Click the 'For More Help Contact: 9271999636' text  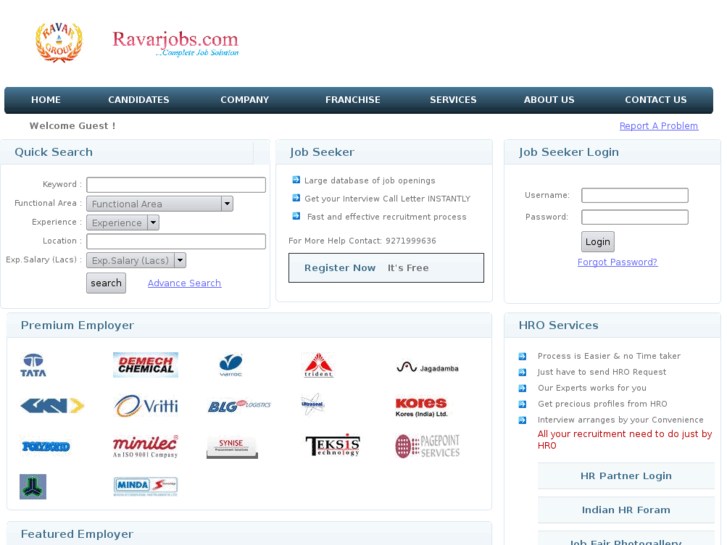point(362,241)
